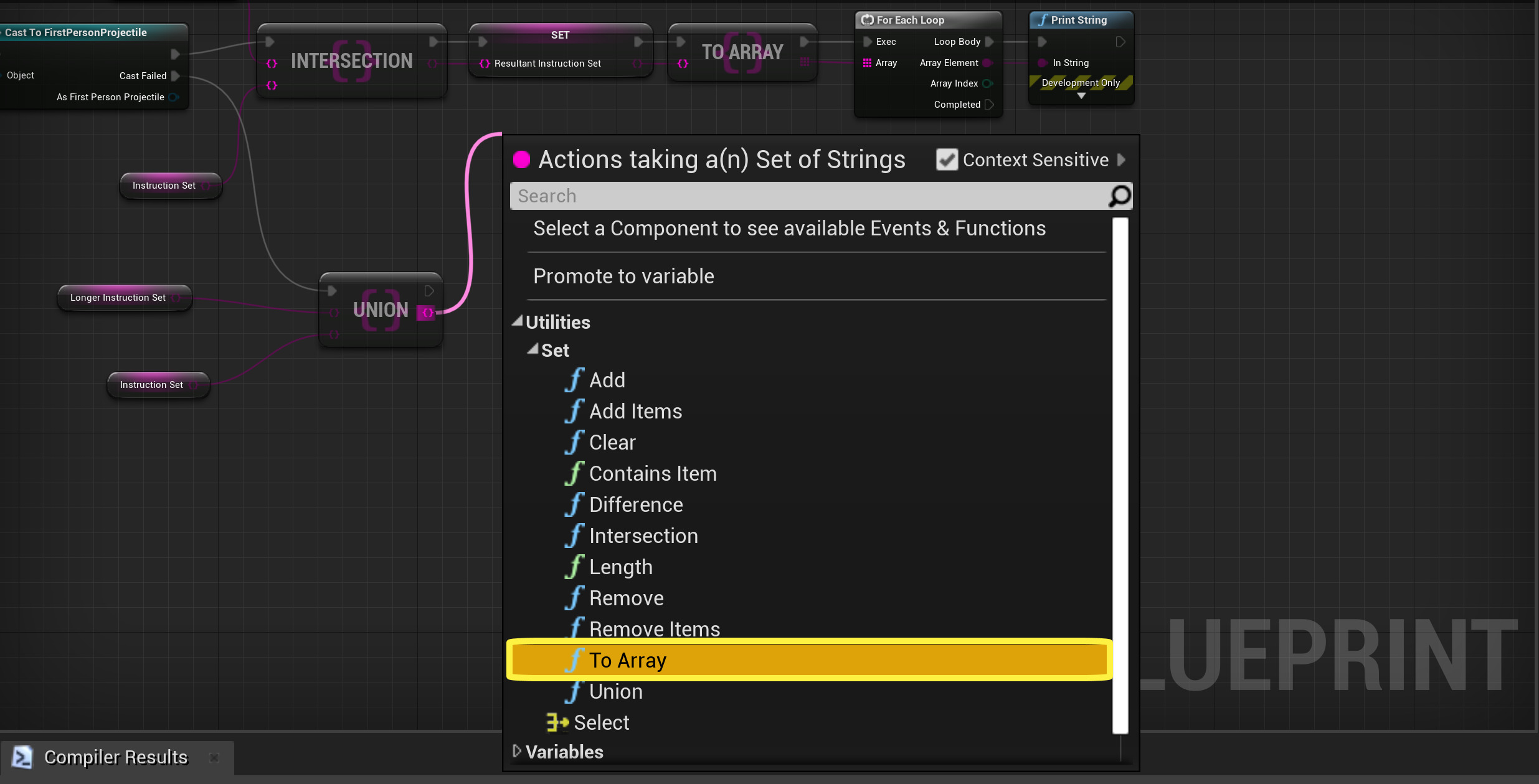1539x784 pixels.
Task: Click the Select node icon in list
Action: tap(557, 722)
